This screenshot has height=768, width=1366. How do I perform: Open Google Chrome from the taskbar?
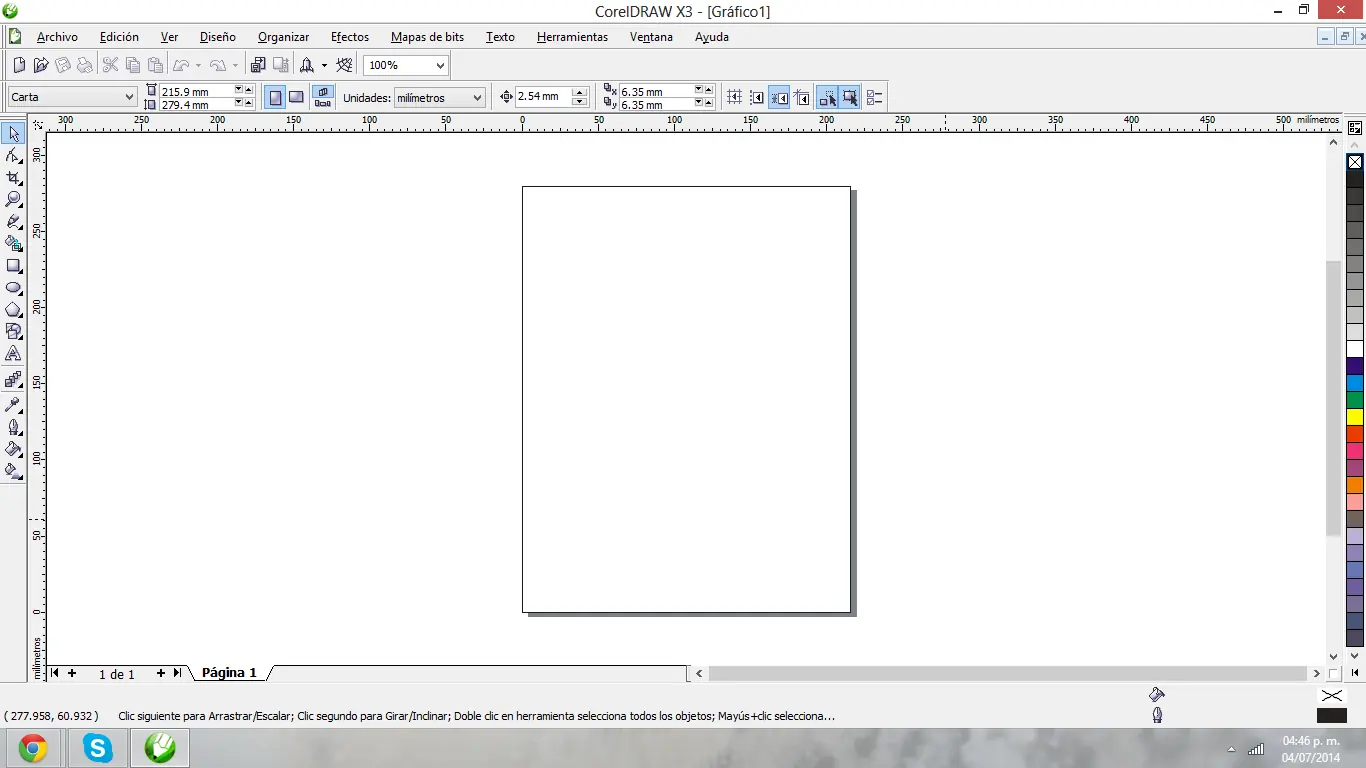(33, 748)
